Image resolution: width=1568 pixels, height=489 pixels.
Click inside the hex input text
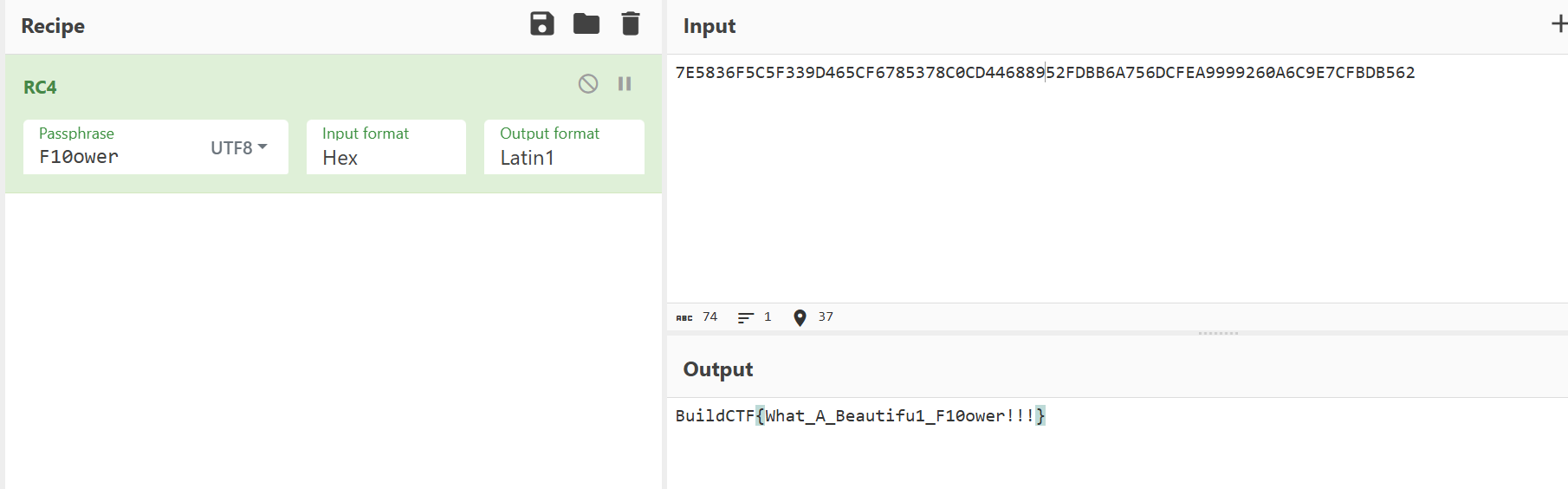(1045, 73)
